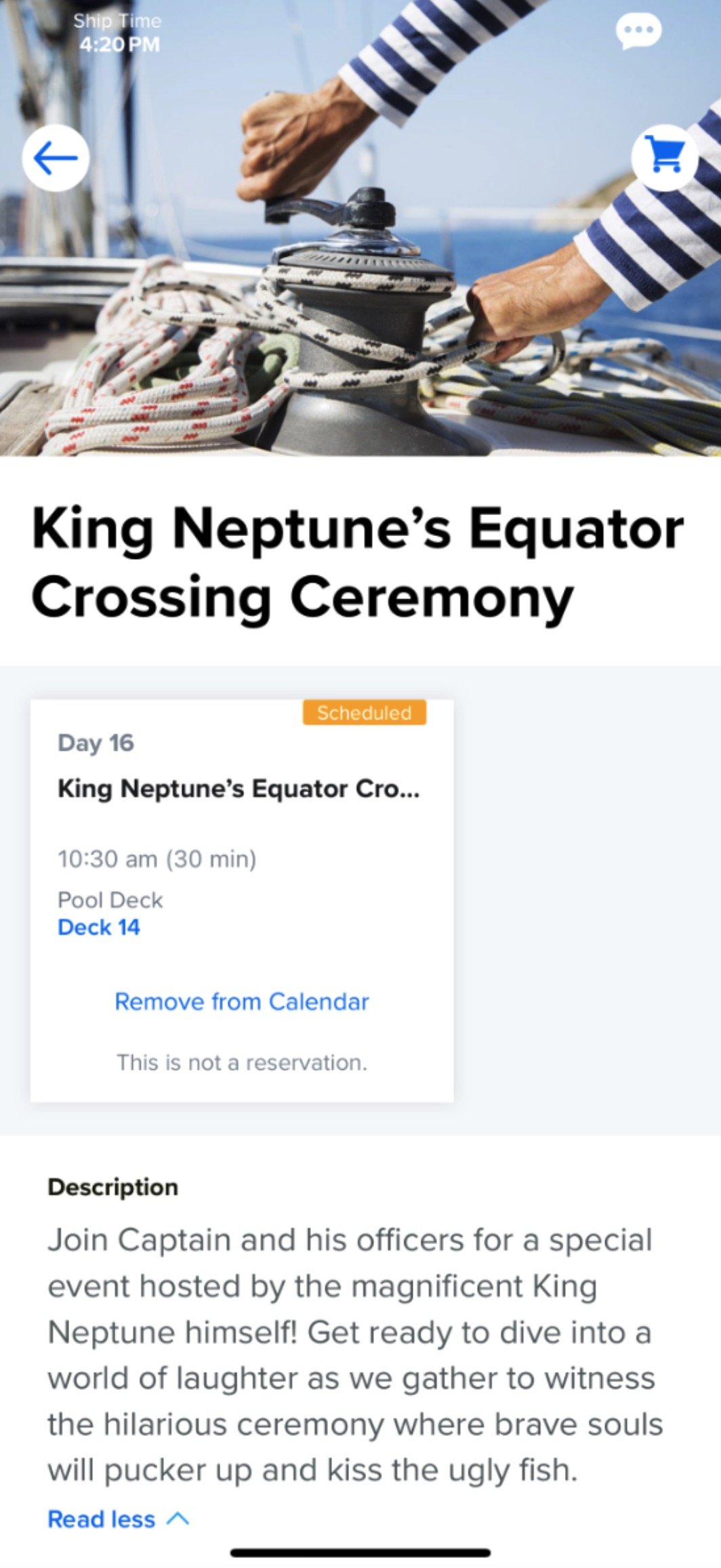Tap the Description section heading
The width and height of the screenshot is (721, 1568).
[x=113, y=1187]
